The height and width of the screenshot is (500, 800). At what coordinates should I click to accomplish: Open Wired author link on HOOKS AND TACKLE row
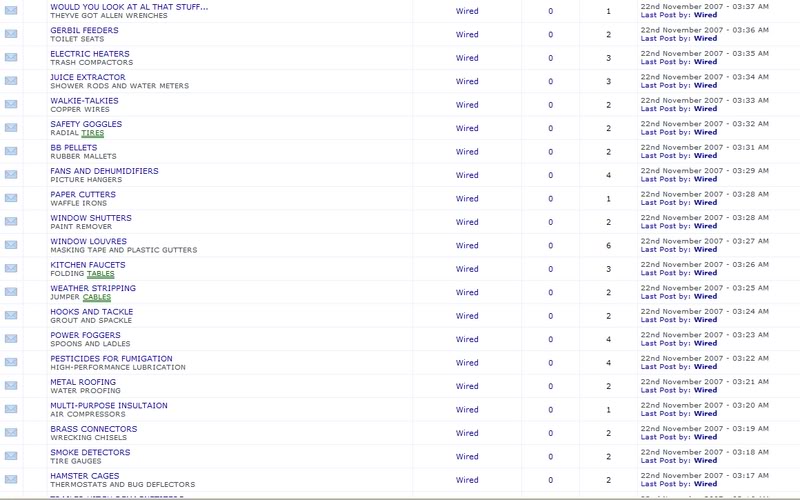[x=467, y=316]
